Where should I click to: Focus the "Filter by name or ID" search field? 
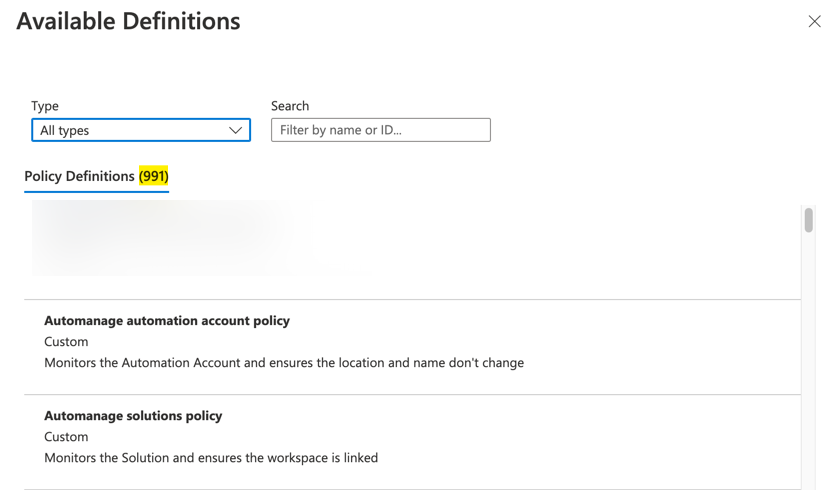point(380,130)
